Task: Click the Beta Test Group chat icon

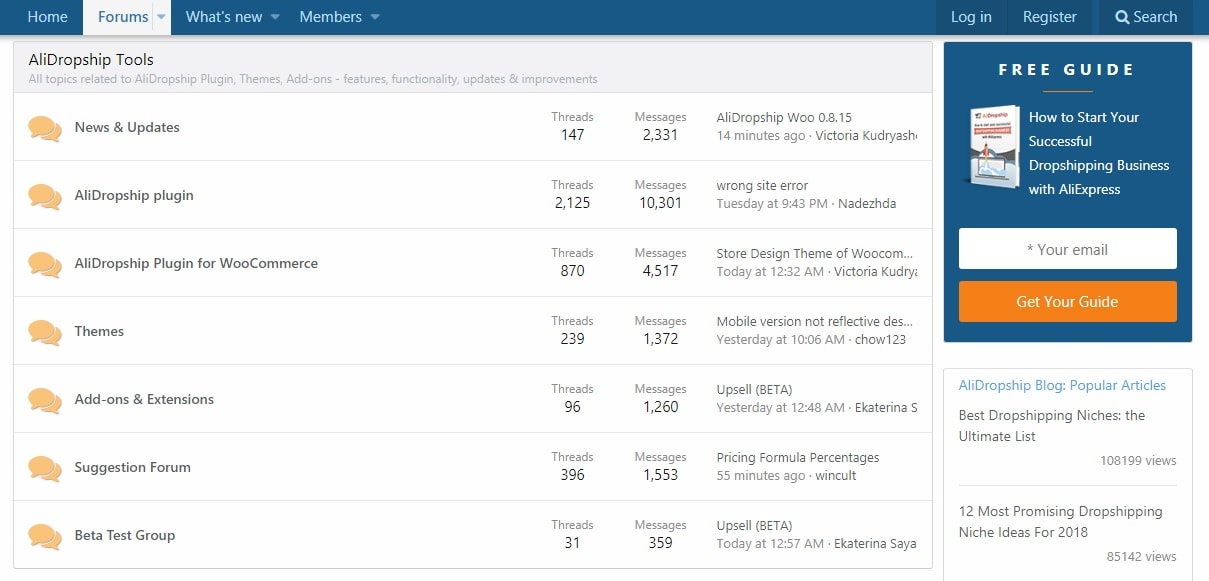Action: coord(45,536)
